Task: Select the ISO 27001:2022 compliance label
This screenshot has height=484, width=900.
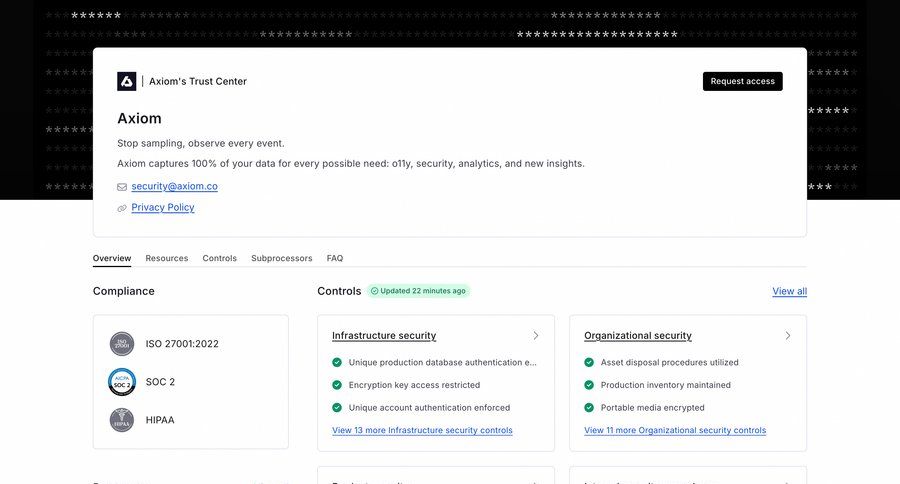Action: tap(182, 344)
